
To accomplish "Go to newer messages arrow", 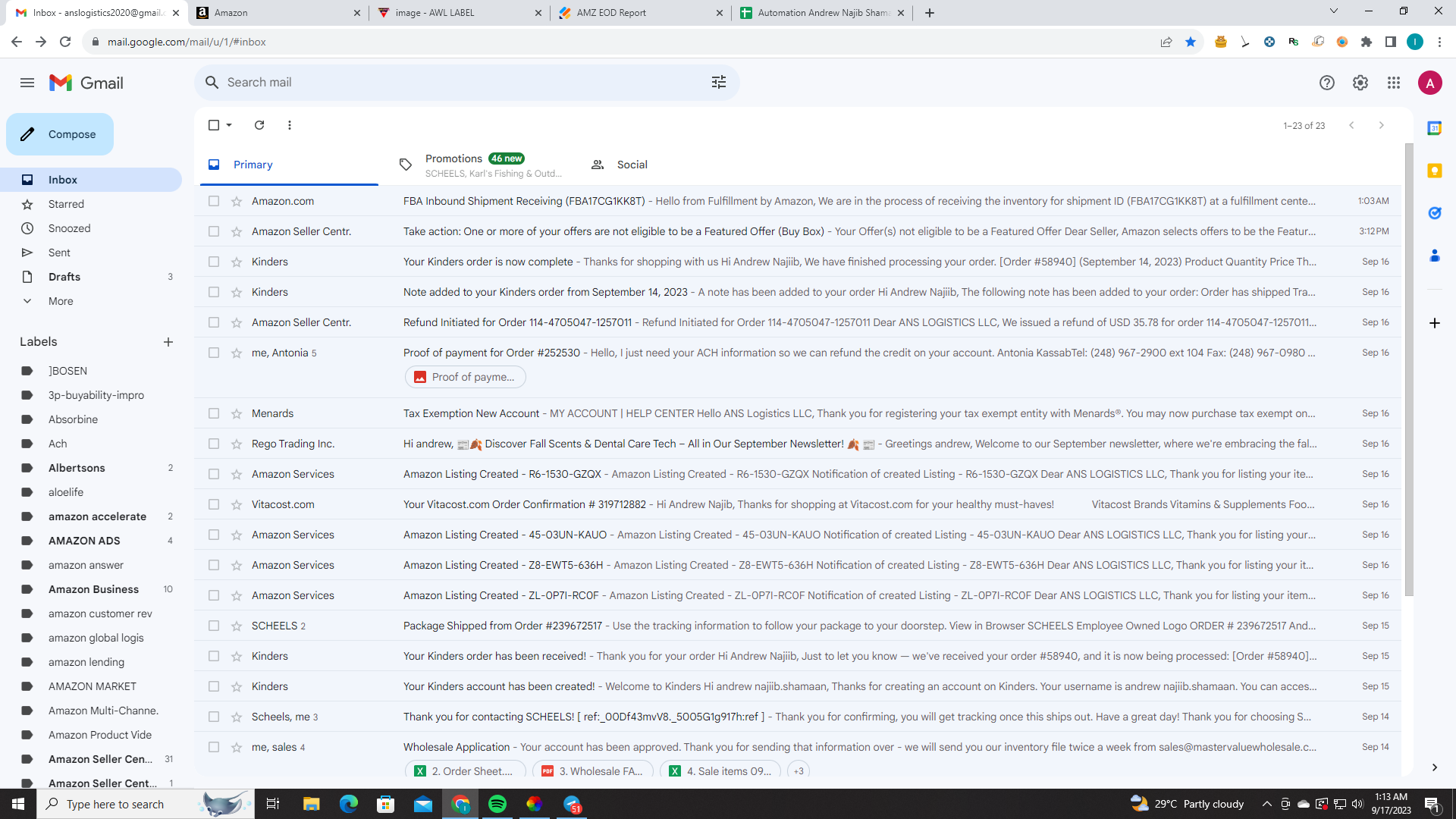I will click(1351, 125).
